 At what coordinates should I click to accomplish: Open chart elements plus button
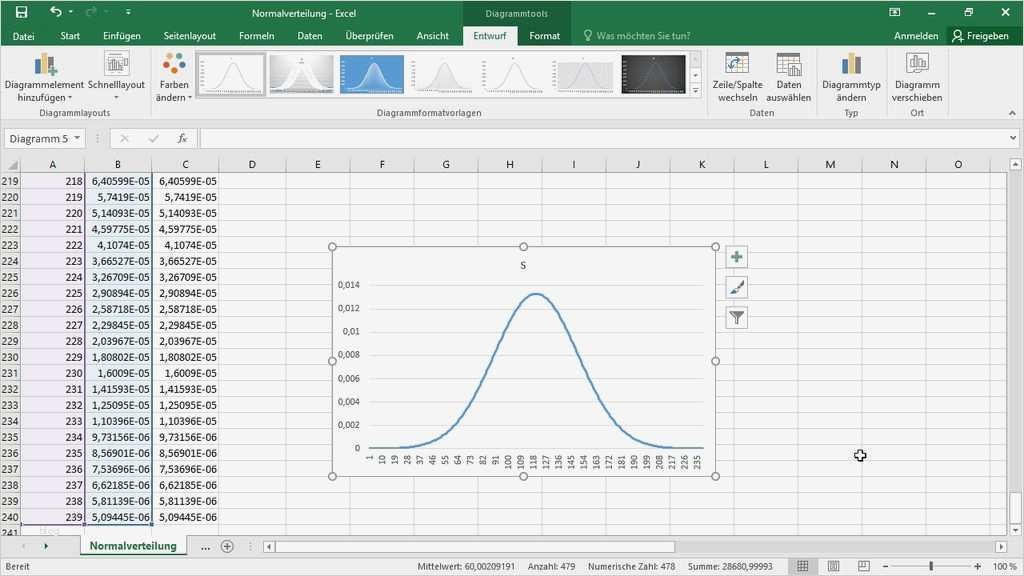(737, 257)
